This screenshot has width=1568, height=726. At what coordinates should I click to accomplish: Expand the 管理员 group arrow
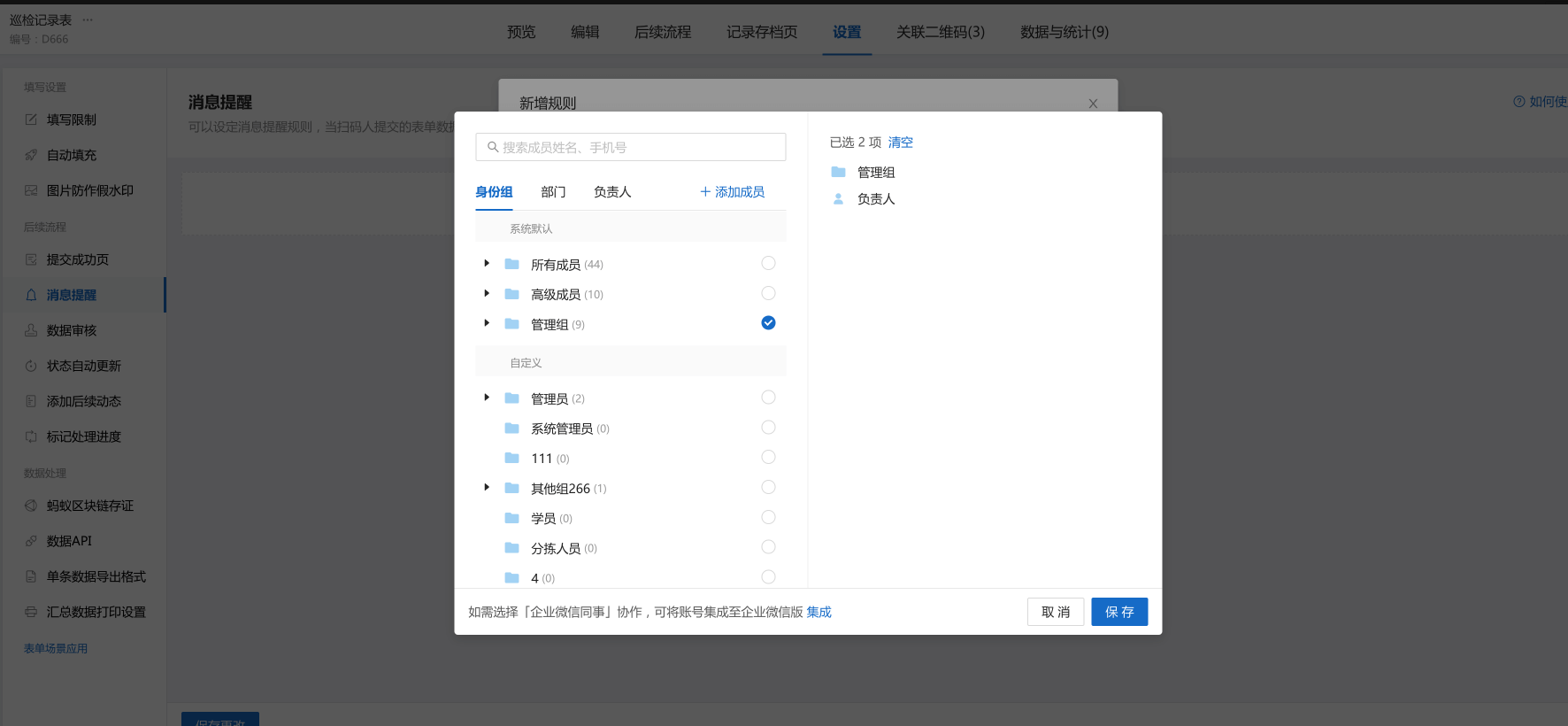487,398
